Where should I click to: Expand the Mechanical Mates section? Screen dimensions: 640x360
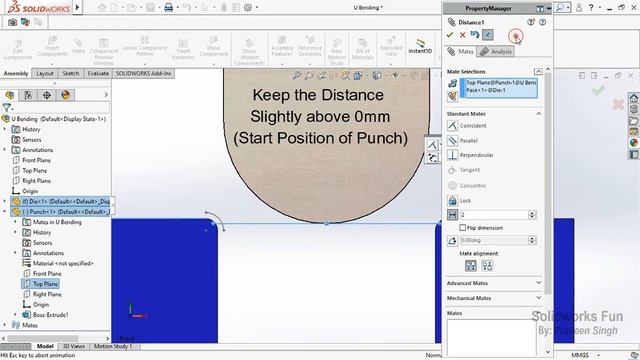tap(539, 298)
